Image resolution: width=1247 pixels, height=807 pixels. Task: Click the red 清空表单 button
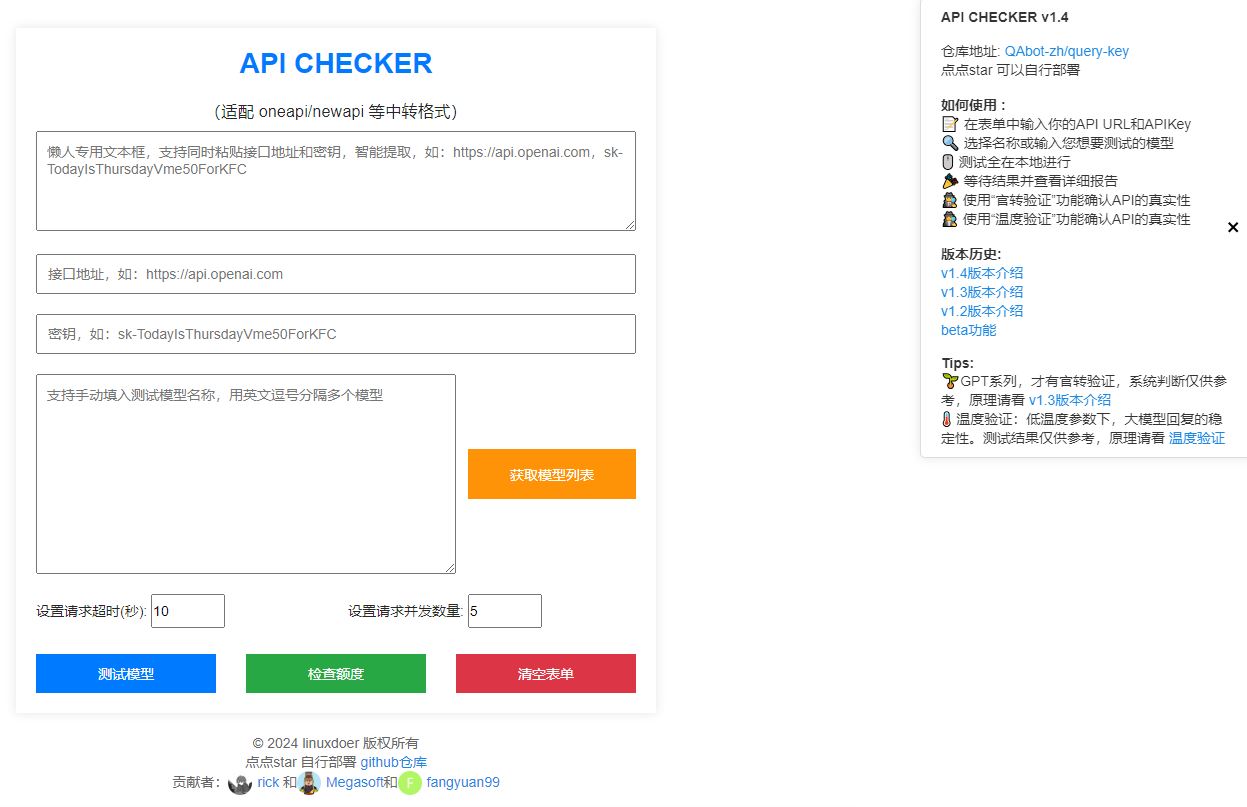point(546,674)
